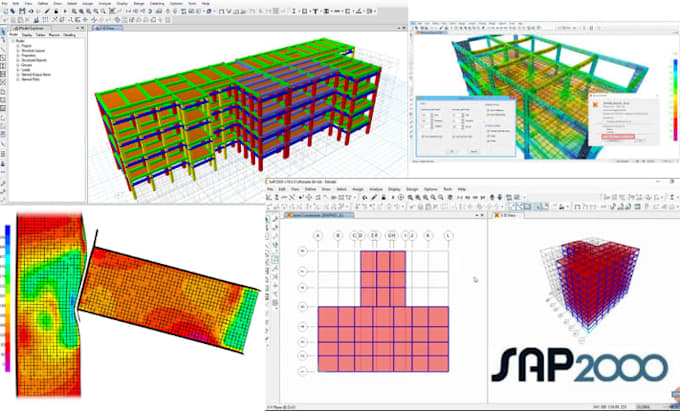Switch to the Detailing tab in Model Explorer
This screenshot has width=680, height=411.
69,35
